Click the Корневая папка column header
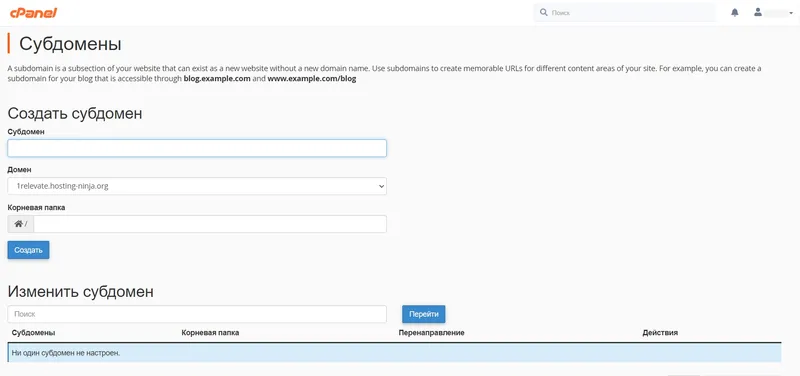The height and width of the screenshot is (376, 800). [210, 333]
